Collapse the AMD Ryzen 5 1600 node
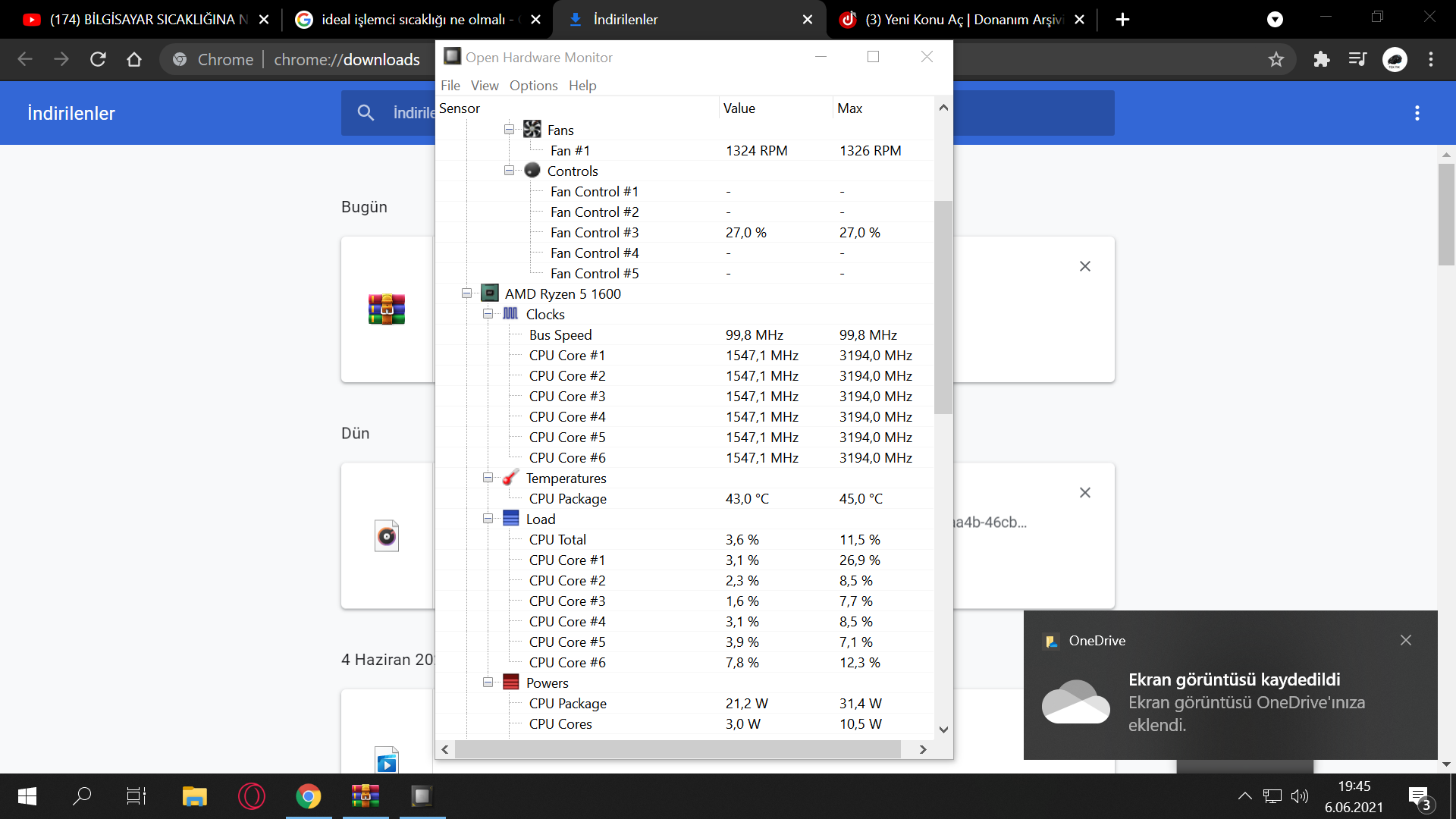The image size is (1456, 819). [466, 293]
